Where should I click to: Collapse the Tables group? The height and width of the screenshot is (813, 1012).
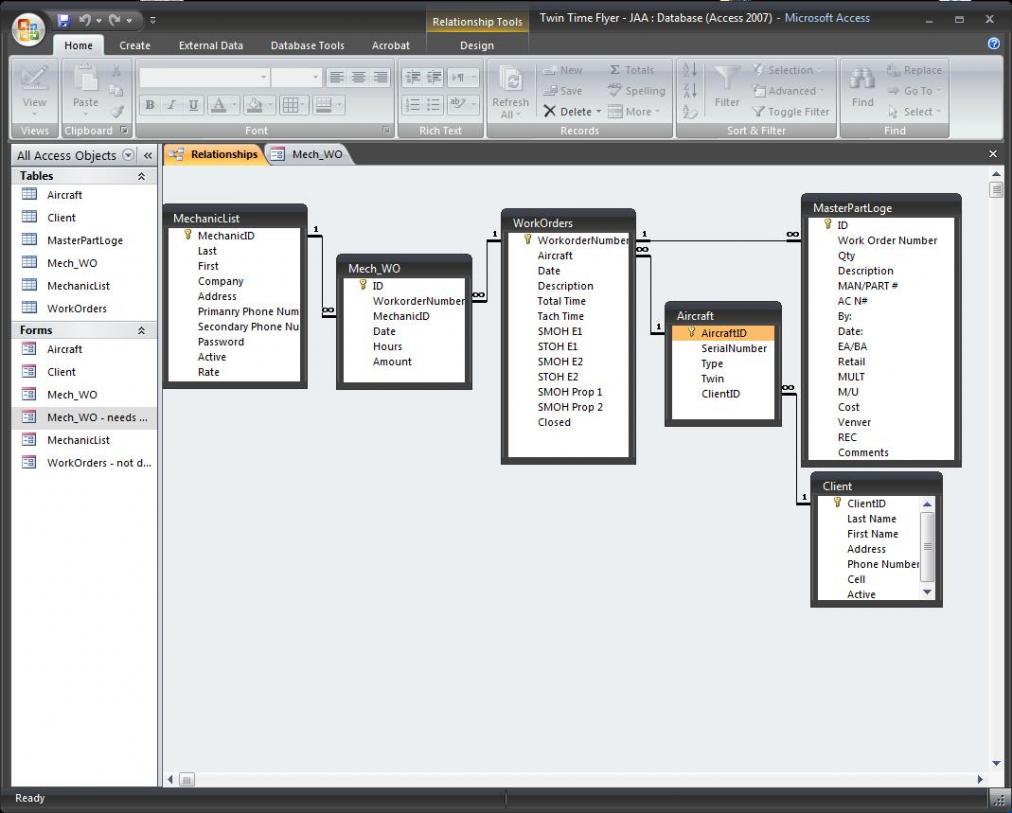[141, 176]
